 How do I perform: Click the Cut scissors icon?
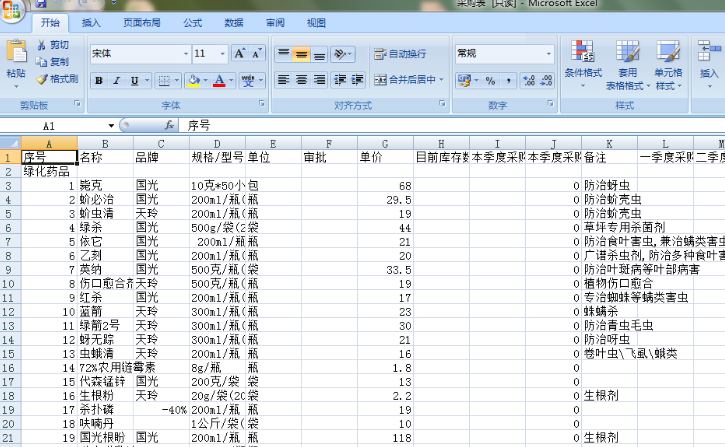(42, 45)
